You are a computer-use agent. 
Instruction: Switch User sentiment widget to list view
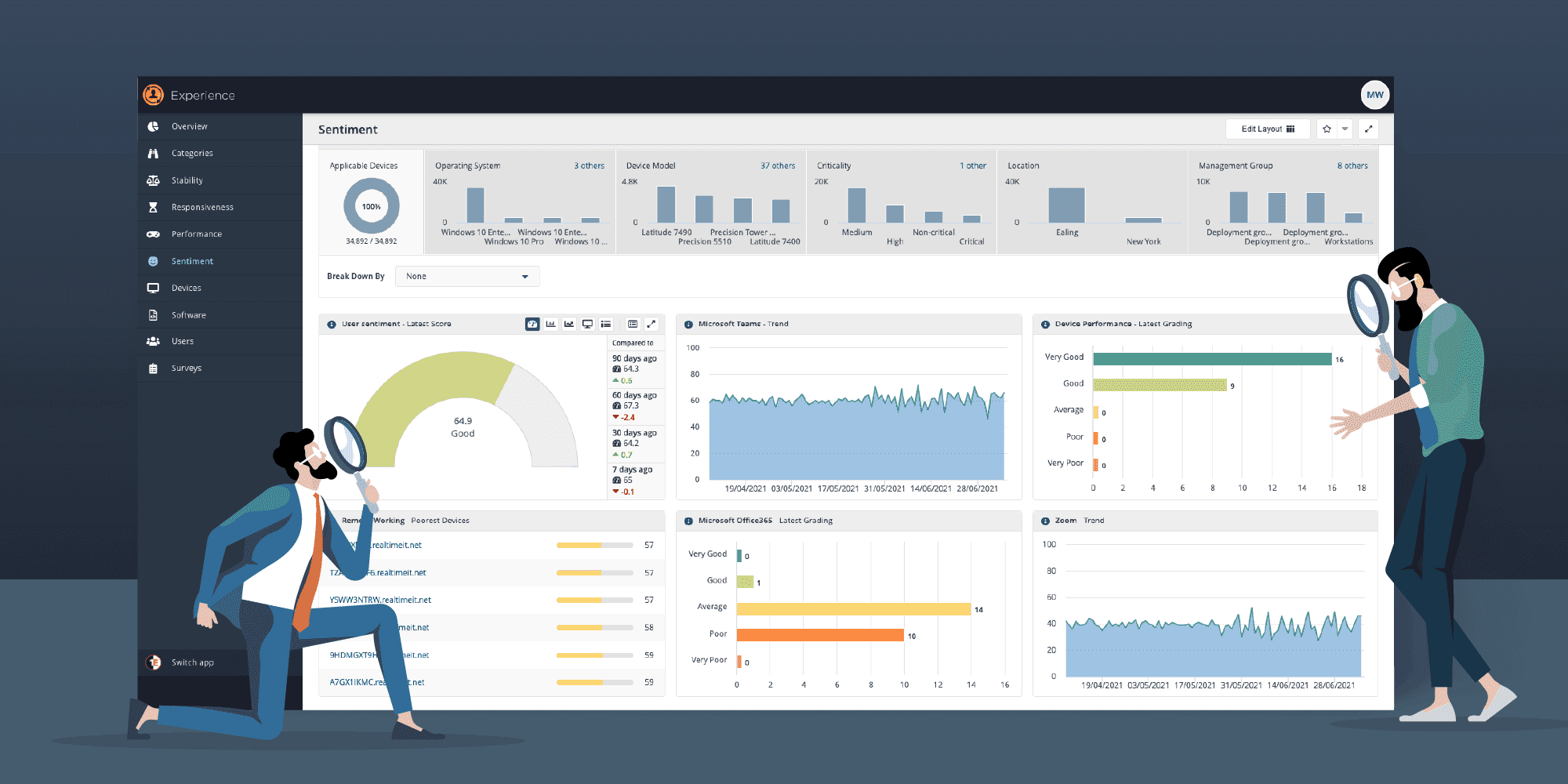tap(606, 324)
